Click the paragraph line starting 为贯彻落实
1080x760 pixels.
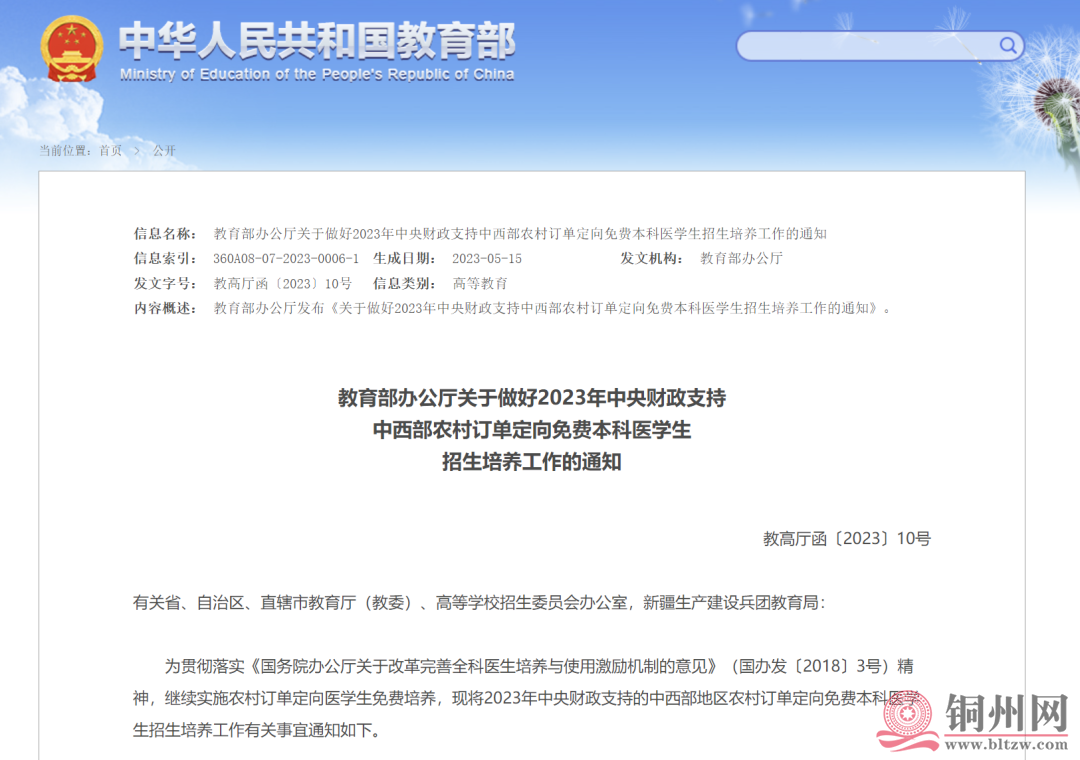click(x=539, y=666)
